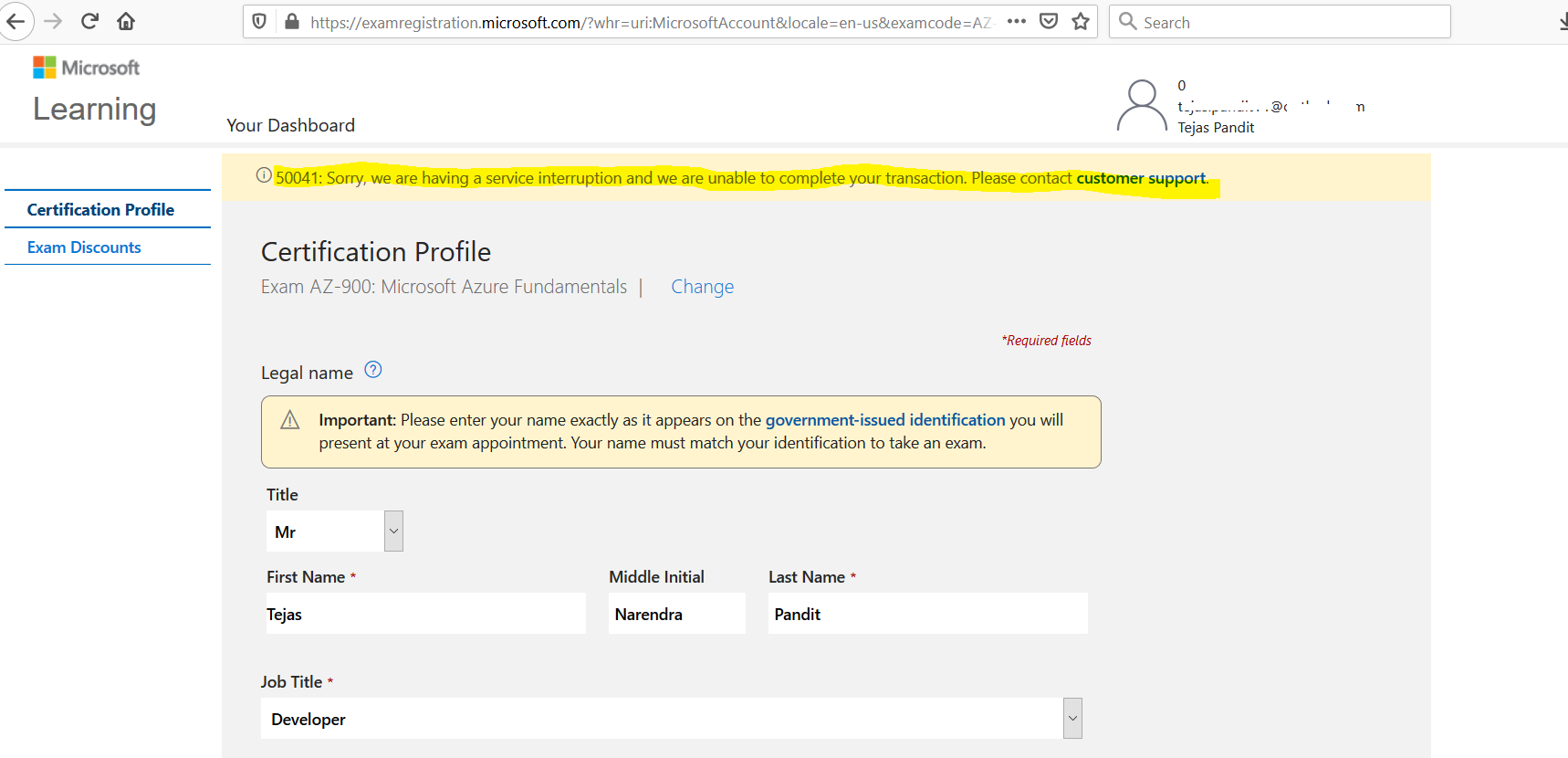
Task: Click the Legal name help question icon
Action: [373, 370]
